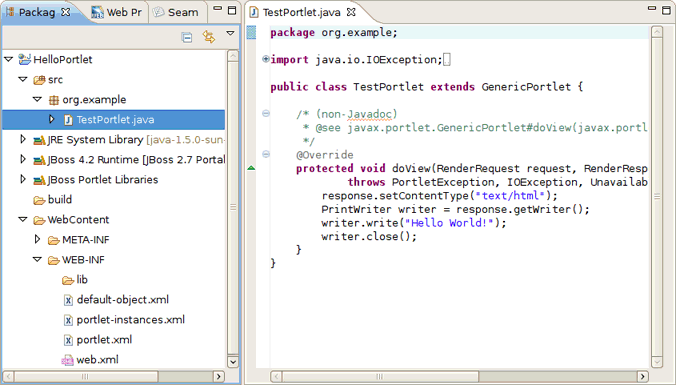Click the editor horizontal scrollbar thumb
676x385 pixels.
click(380, 376)
